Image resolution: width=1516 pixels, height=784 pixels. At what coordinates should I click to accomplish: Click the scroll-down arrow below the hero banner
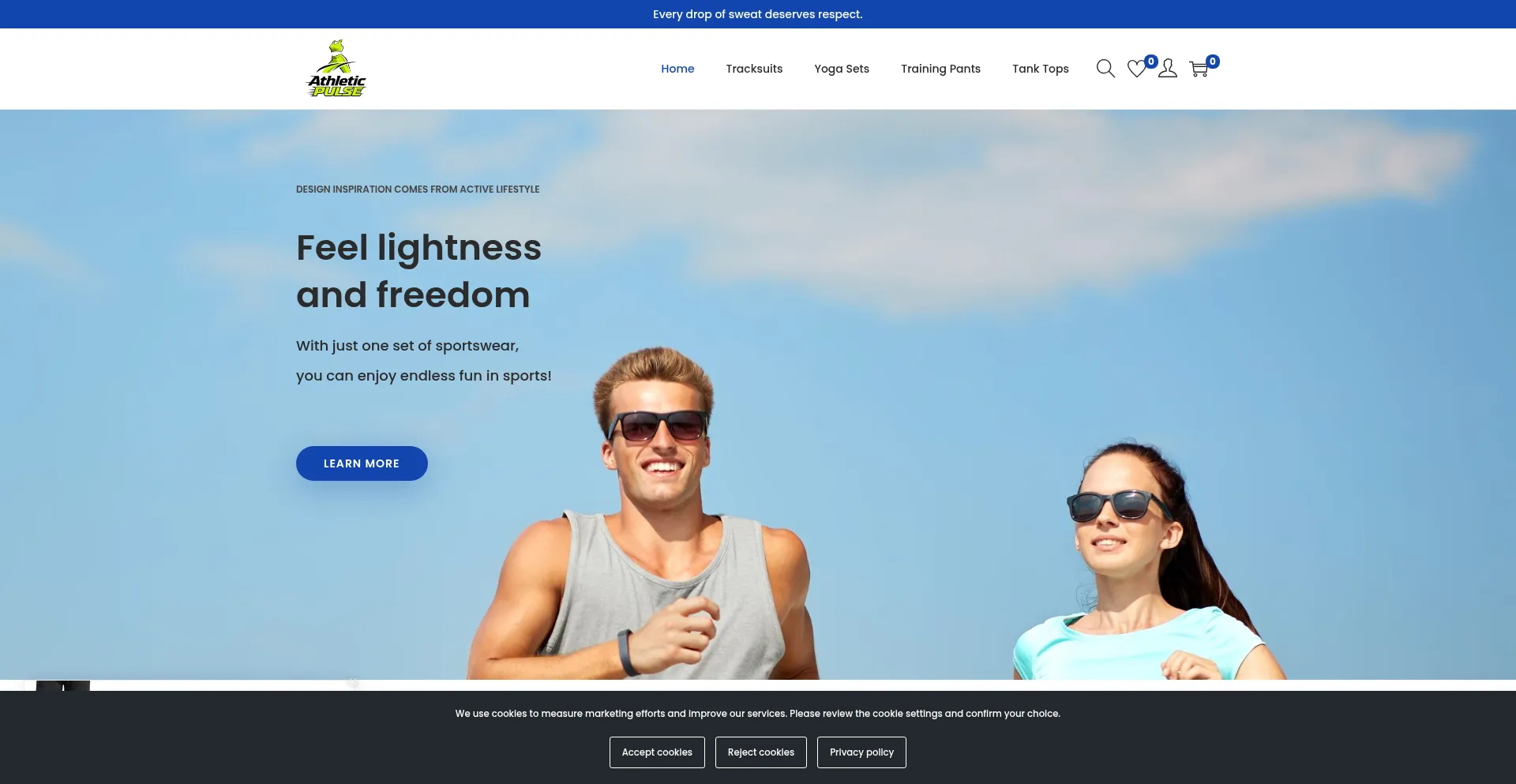click(x=353, y=681)
